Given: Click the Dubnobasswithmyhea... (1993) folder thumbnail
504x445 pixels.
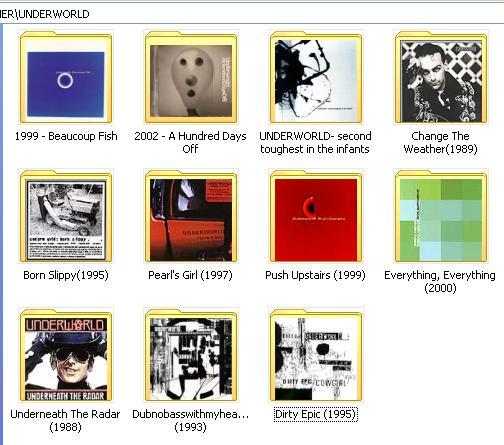Looking at the screenshot, I should [x=191, y=355].
